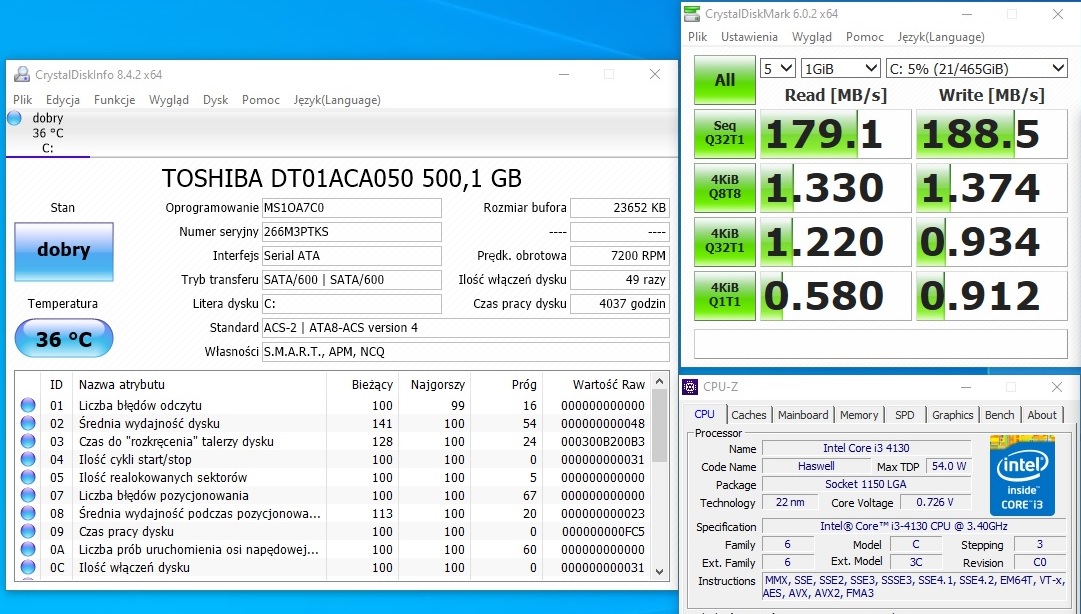The image size is (1081, 614).
Task: Click the 36 °C temperature button
Action: click(x=63, y=338)
